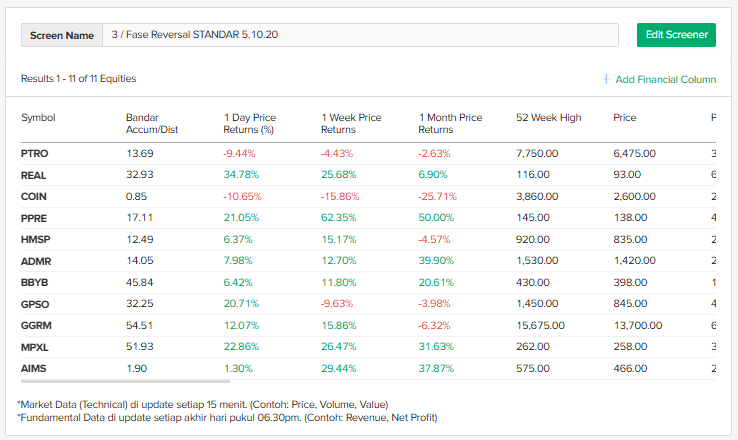Screen dimensions: 738x440
Task: Open the REAL stock symbol
Action: tap(34, 175)
